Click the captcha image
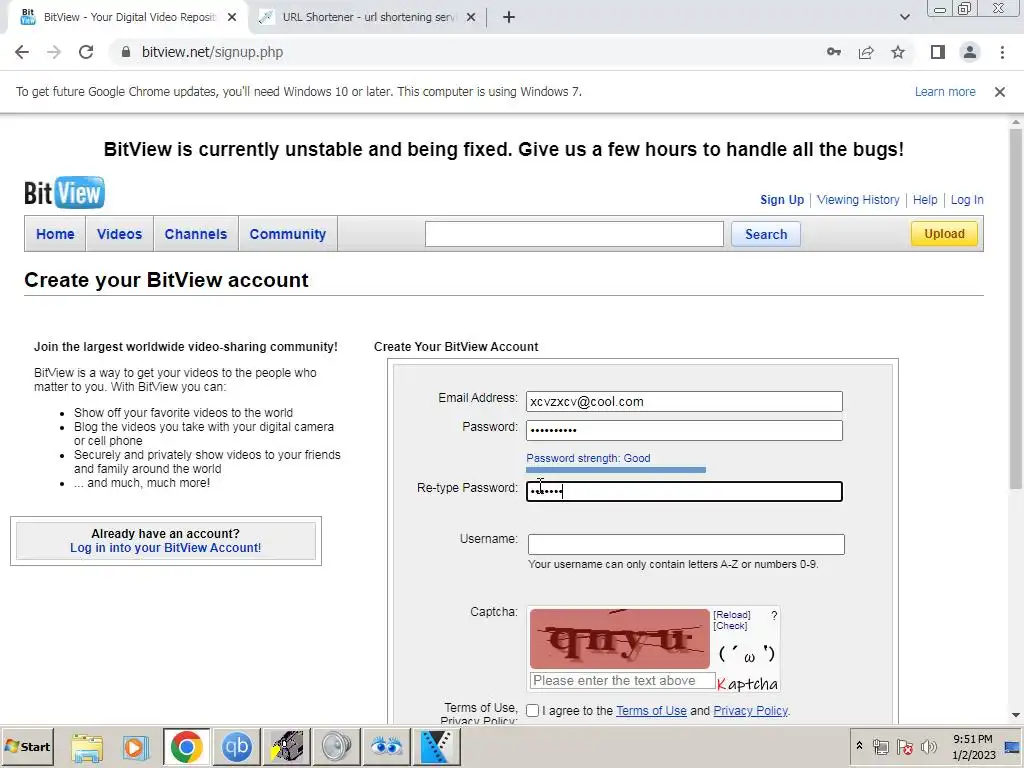This screenshot has height=768, width=1024. tap(619, 639)
